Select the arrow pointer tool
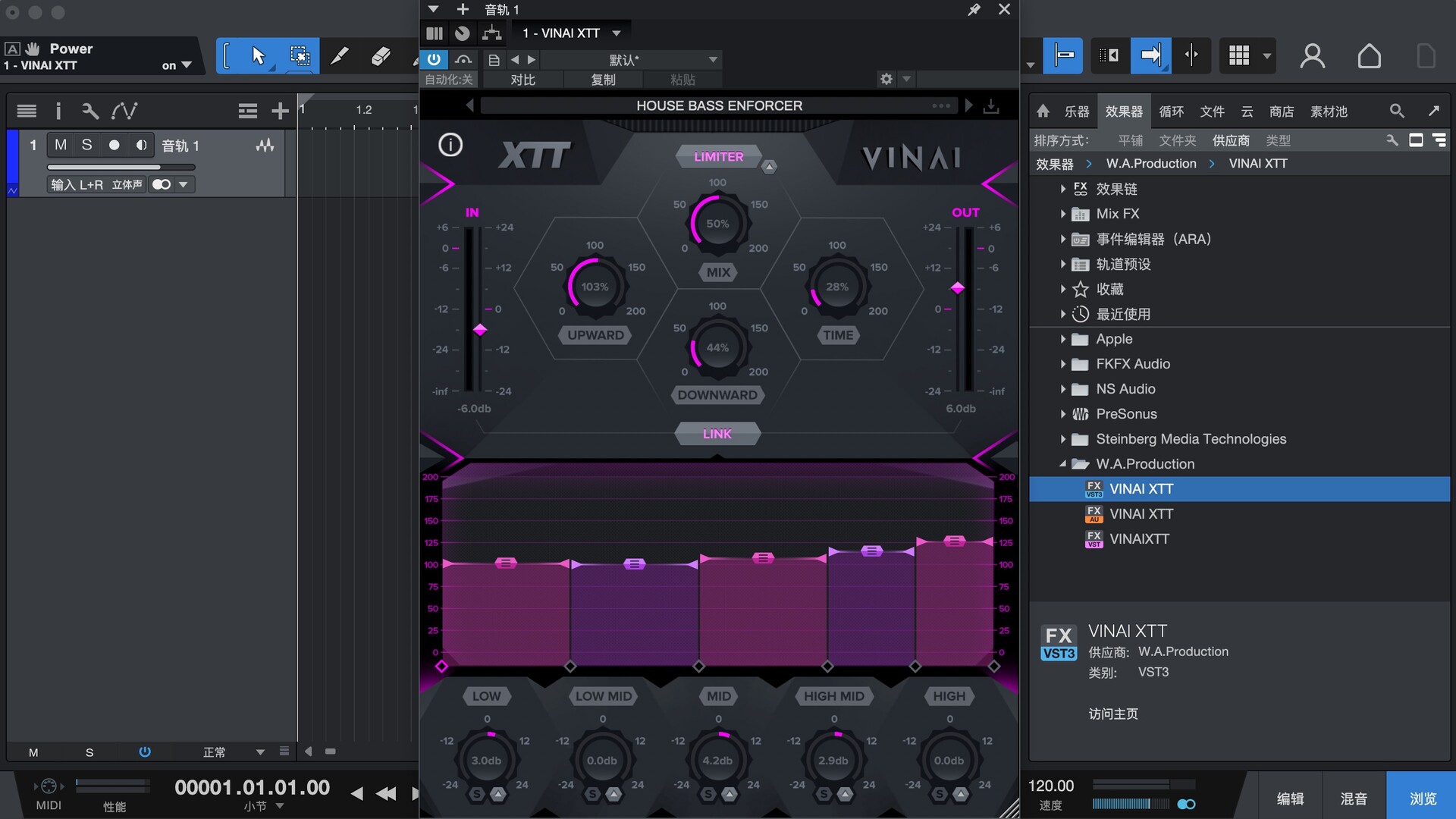Image resolution: width=1456 pixels, height=819 pixels. pyautogui.click(x=258, y=56)
